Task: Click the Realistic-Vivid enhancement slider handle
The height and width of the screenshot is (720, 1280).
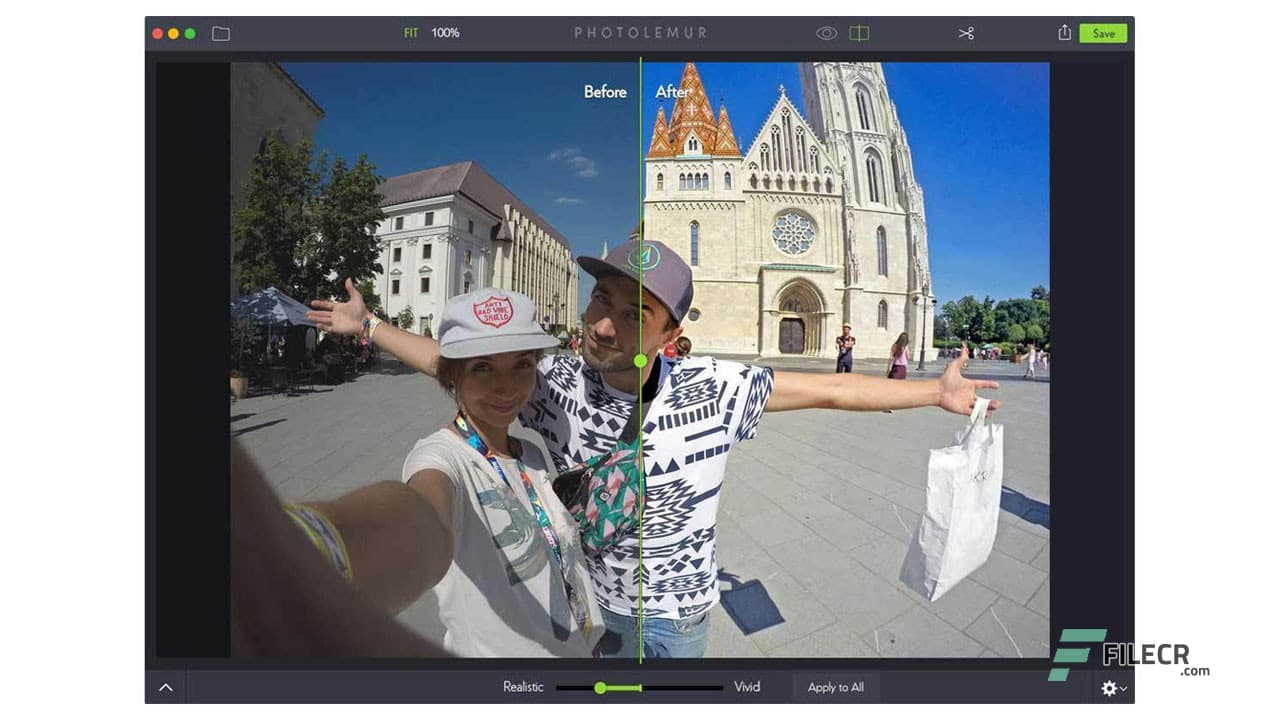Action: coord(601,687)
